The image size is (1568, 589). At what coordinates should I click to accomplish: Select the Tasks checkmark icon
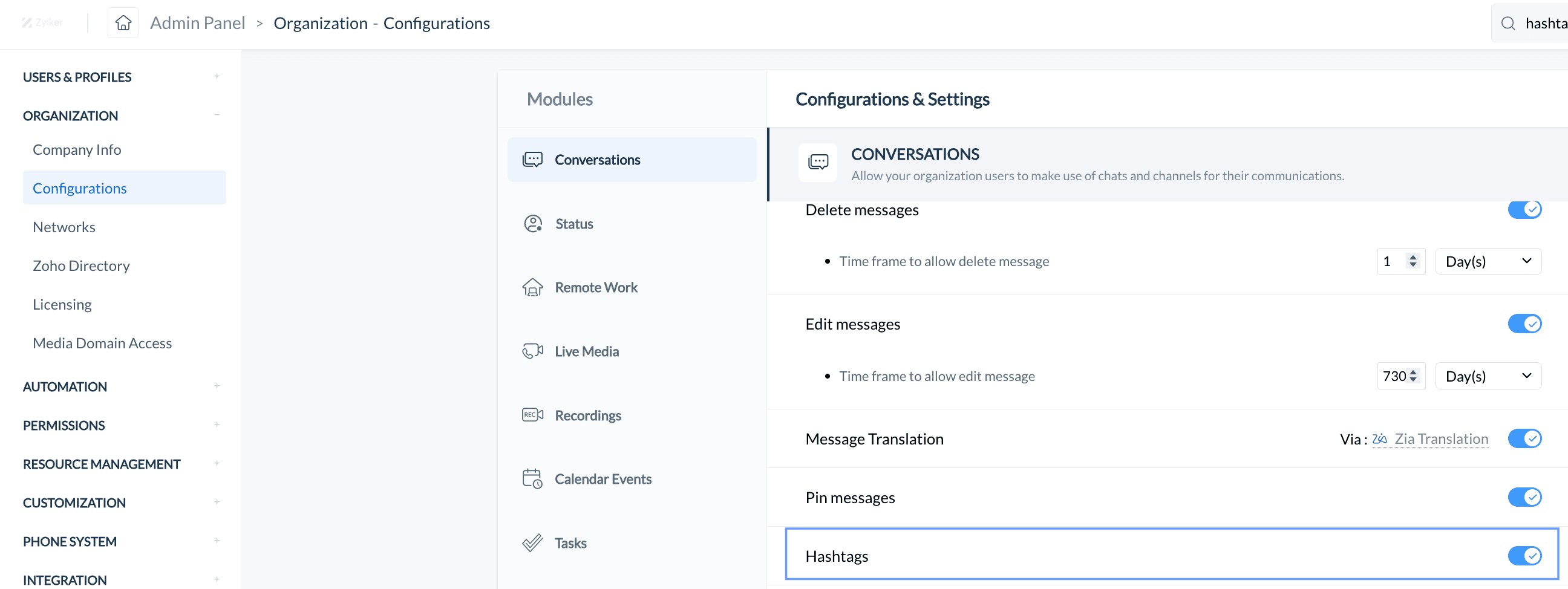532,543
